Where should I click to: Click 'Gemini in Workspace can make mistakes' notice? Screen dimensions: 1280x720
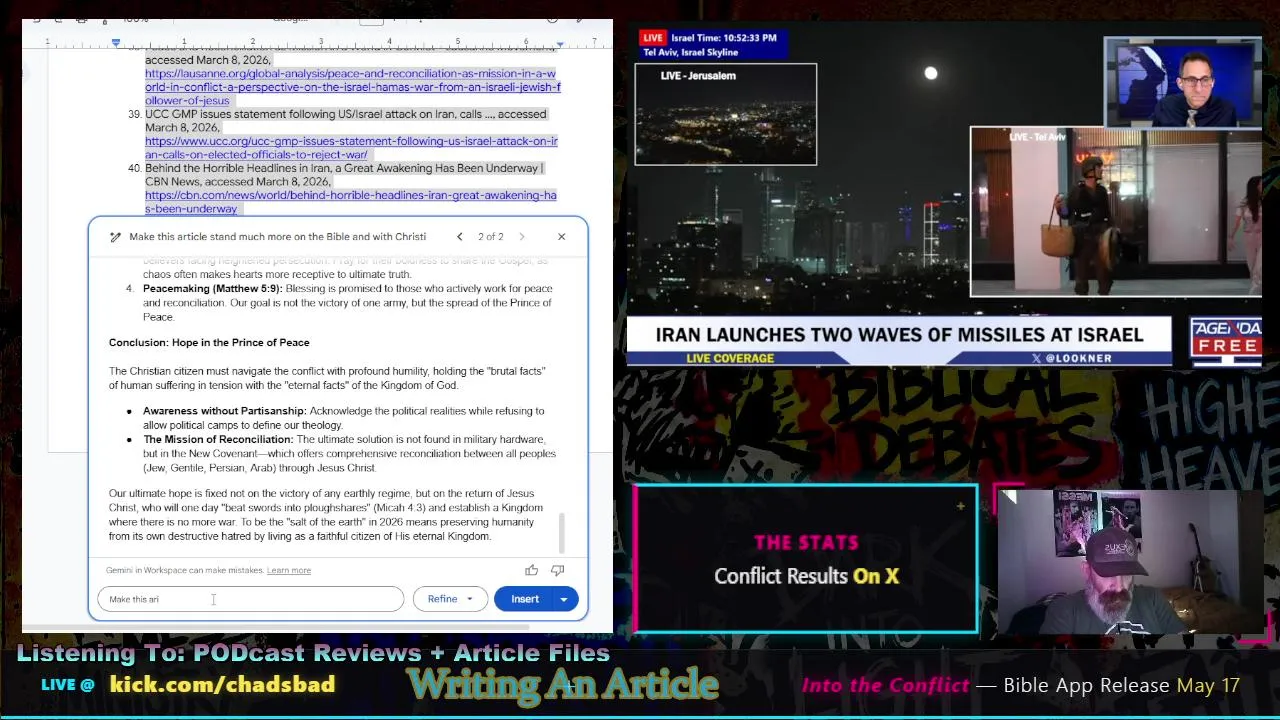pyautogui.click(x=185, y=570)
